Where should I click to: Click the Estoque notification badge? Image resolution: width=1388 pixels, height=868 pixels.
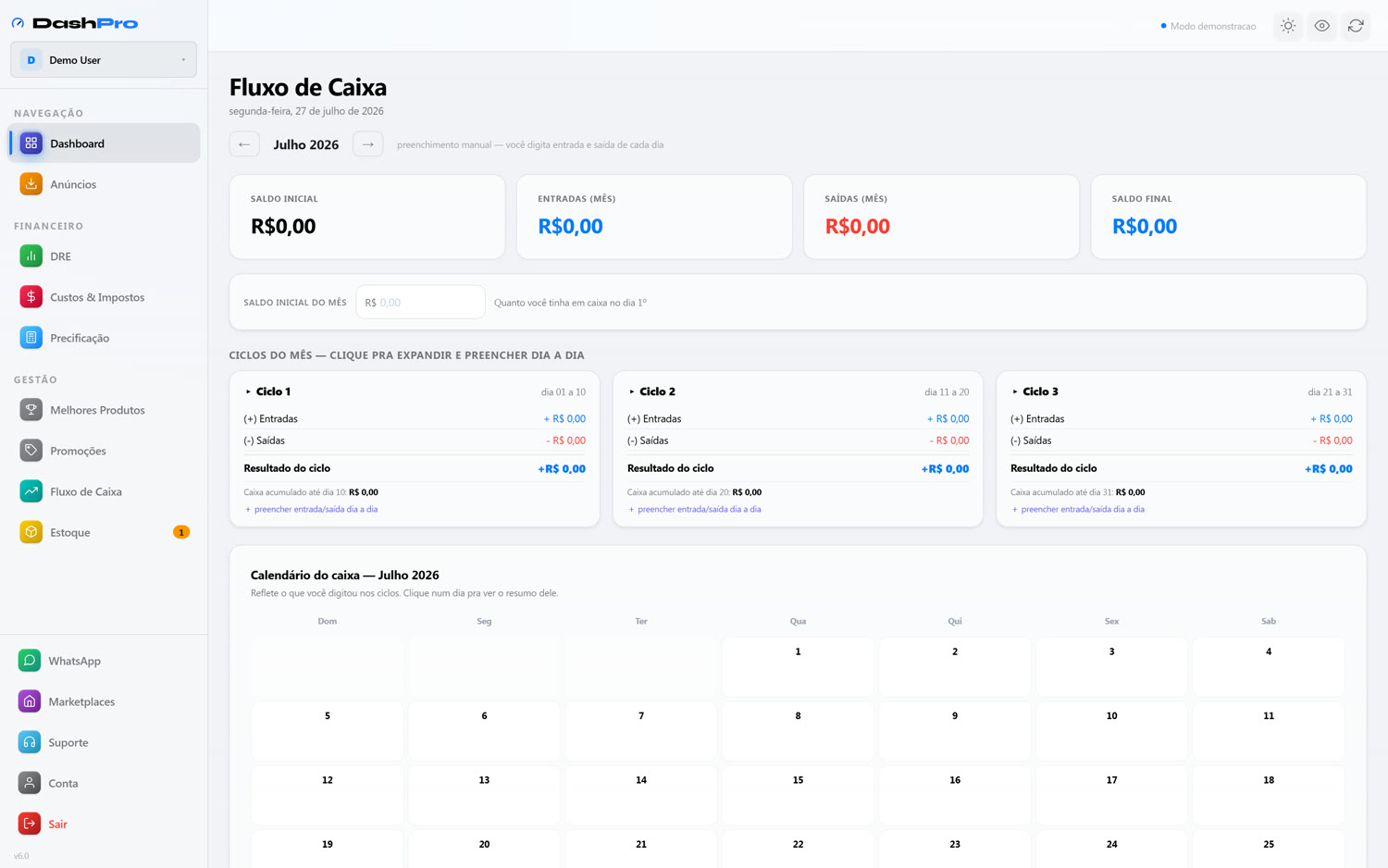181,532
